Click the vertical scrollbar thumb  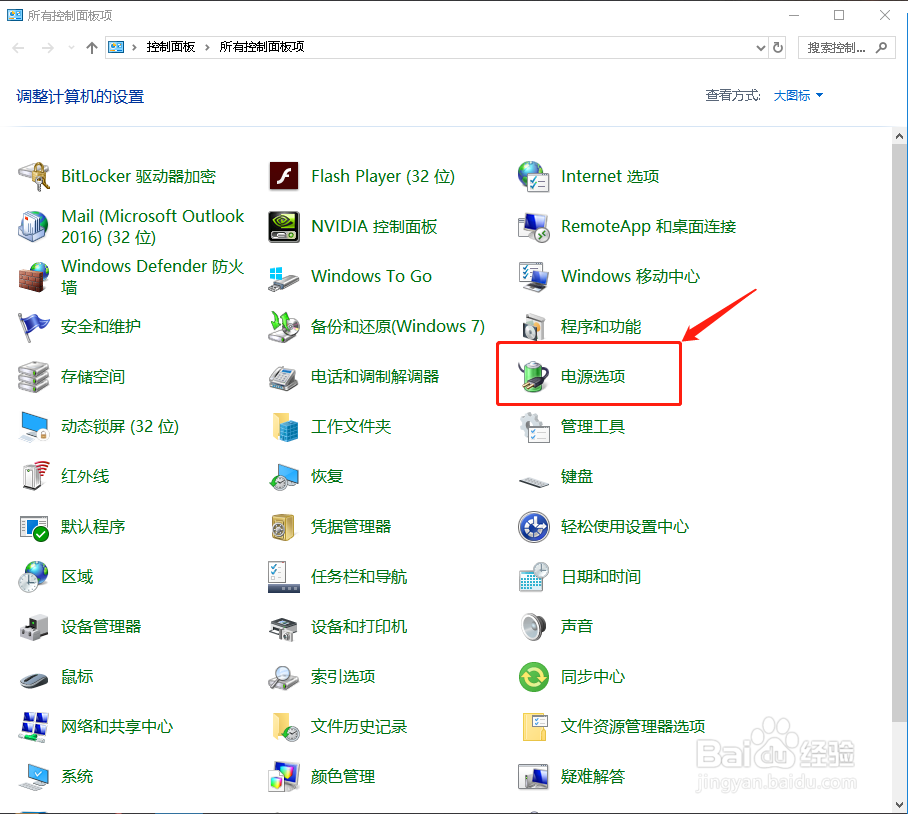pos(899,433)
